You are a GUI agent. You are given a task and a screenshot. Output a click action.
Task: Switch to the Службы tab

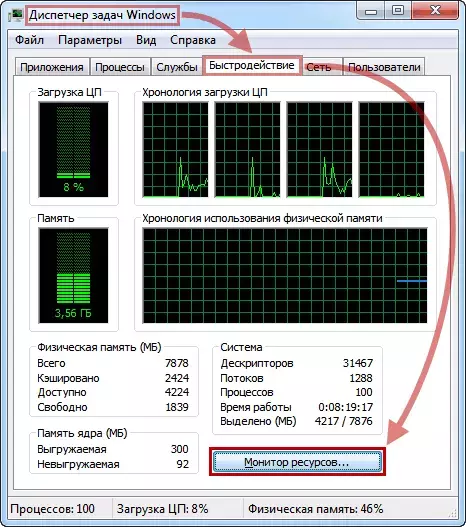[x=177, y=67]
